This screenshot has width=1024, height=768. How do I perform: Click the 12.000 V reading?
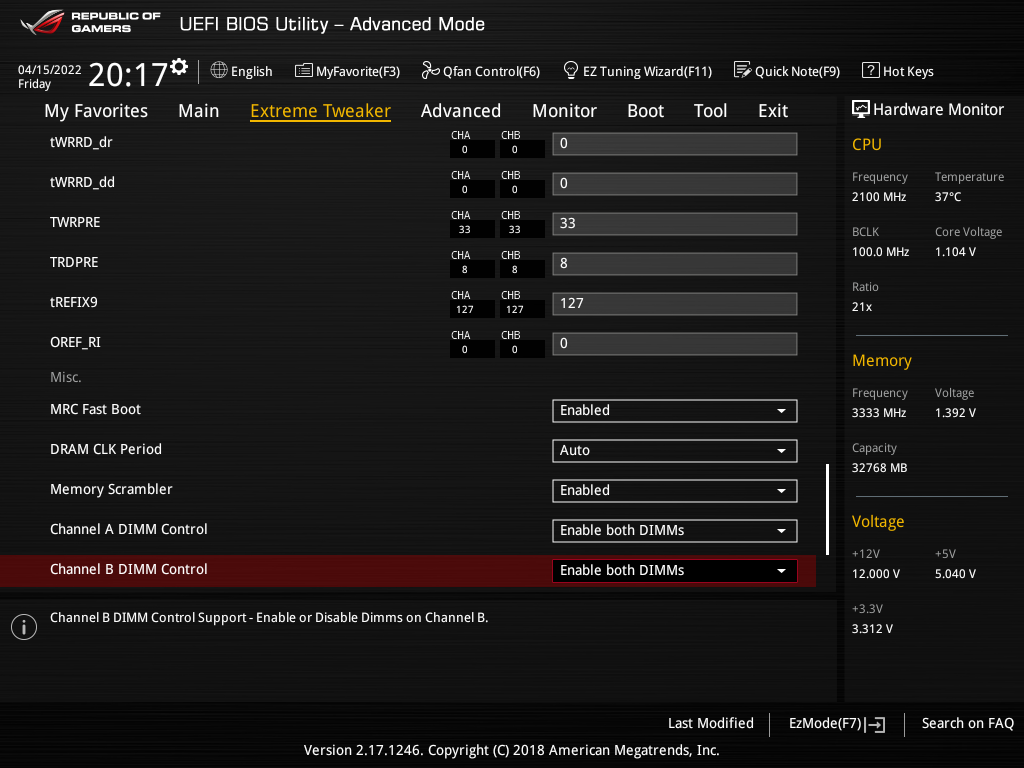point(876,573)
